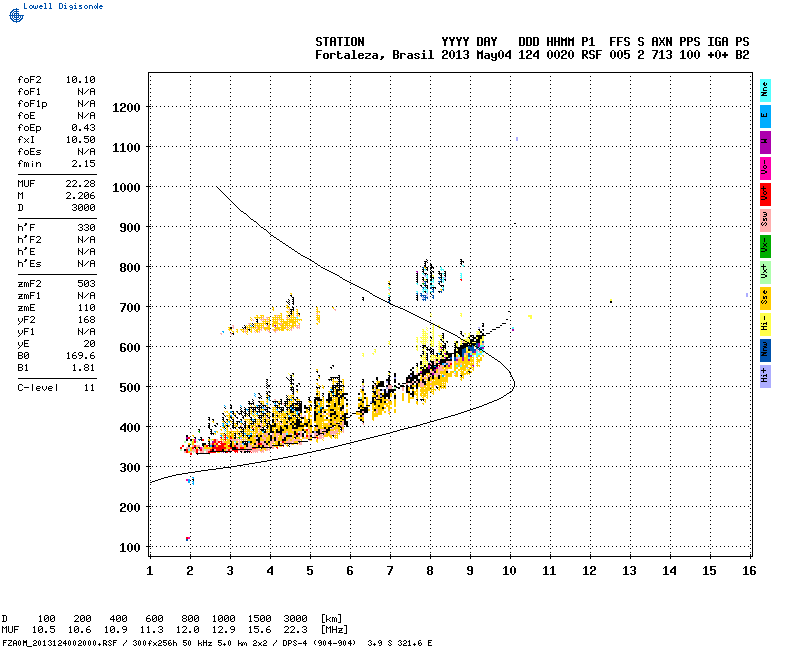Select the zmF2 value 503
The height and width of the screenshot is (650, 800).
coord(86,284)
